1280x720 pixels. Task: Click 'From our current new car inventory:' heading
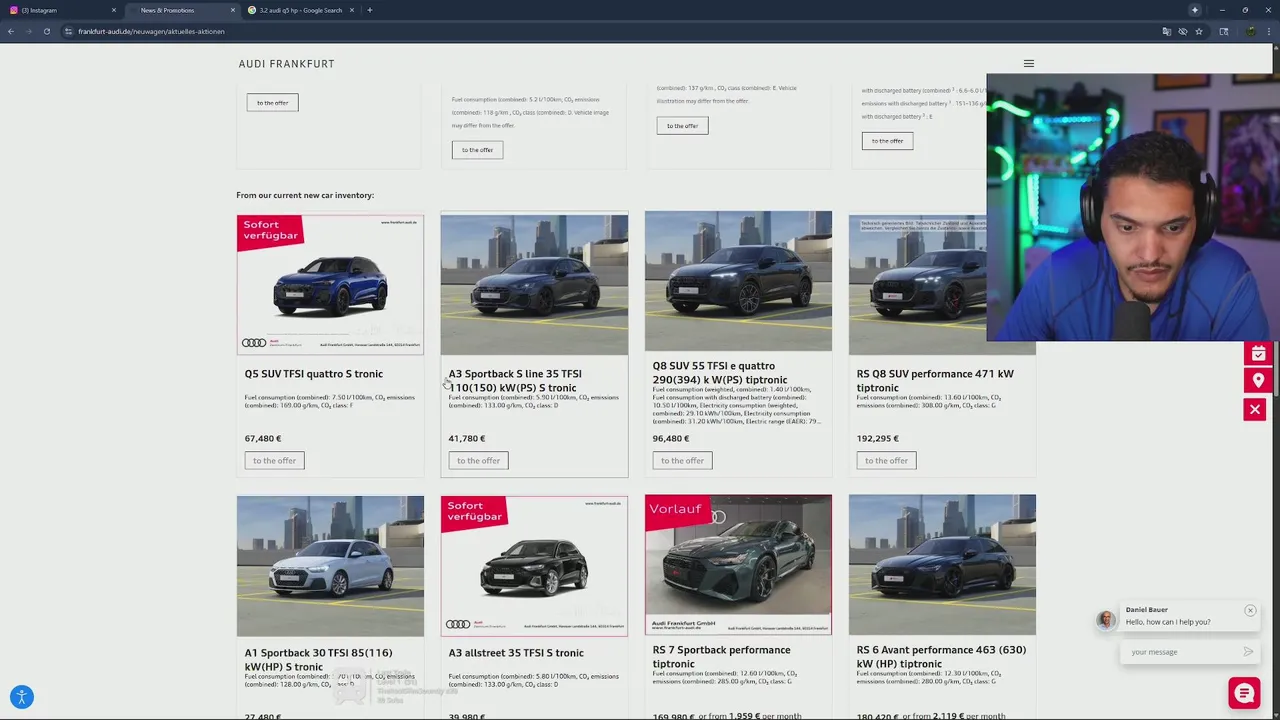pos(305,195)
